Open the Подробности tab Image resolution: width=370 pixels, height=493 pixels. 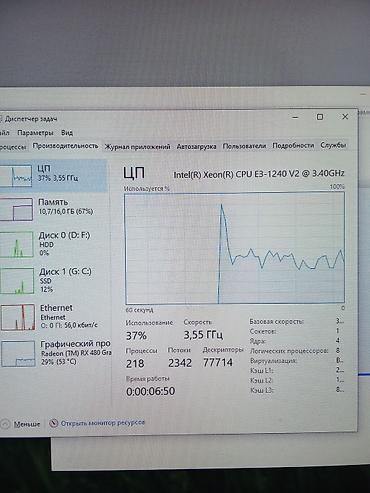(x=293, y=146)
